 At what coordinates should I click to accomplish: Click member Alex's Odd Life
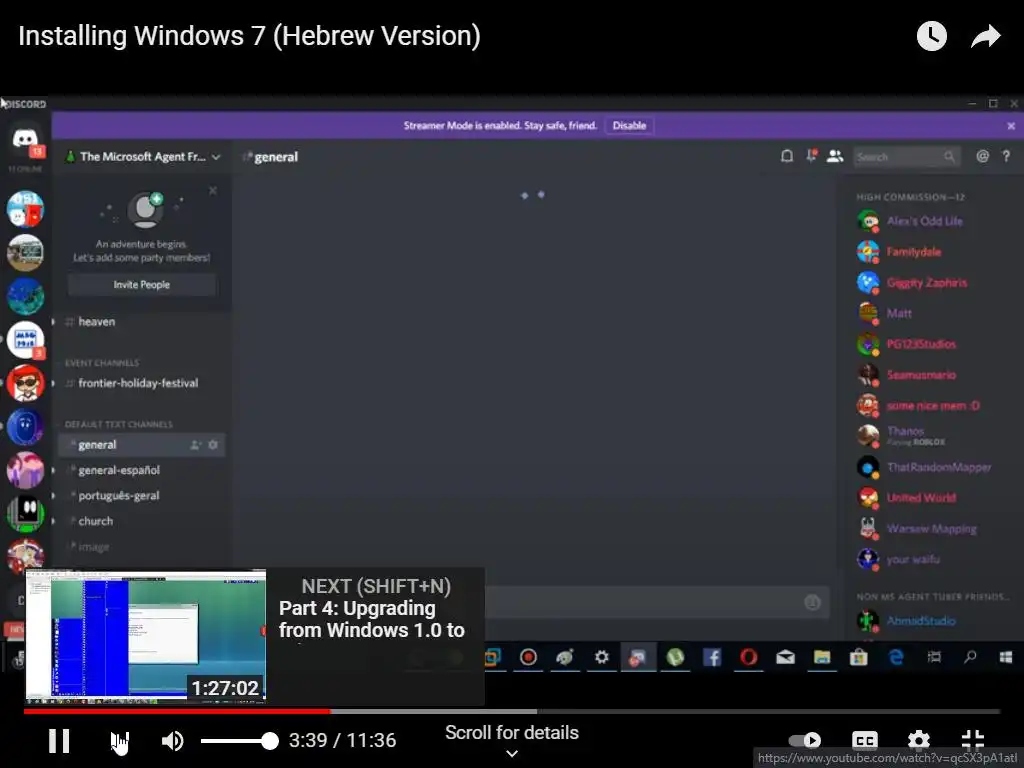925,221
